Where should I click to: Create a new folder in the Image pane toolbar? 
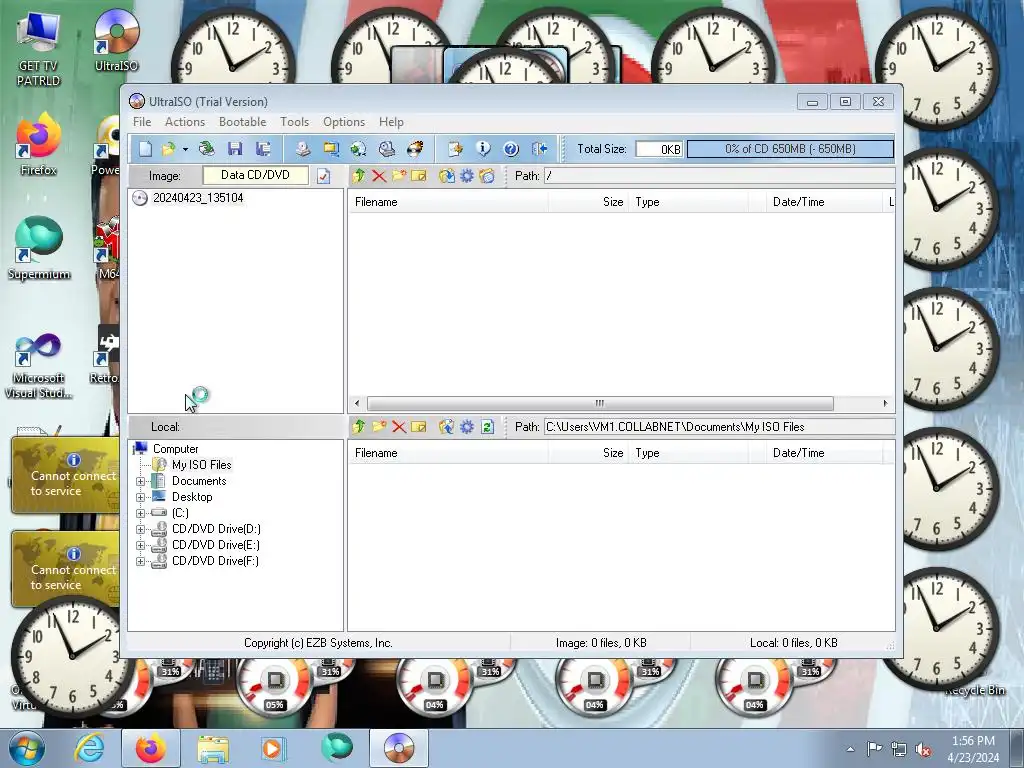399,176
